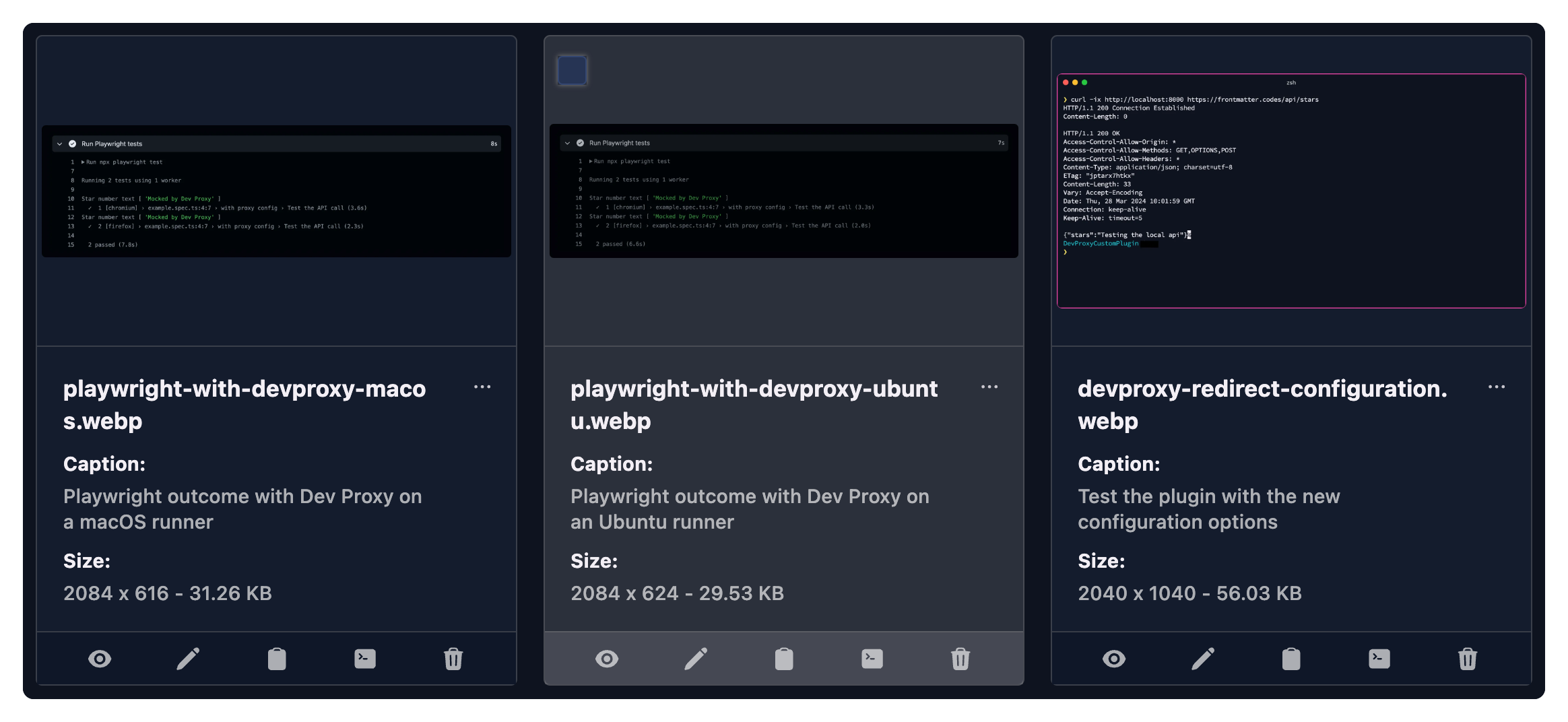Image resolution: width=1568 pixels, height=722 pixels.
Task: Delete the devproxy-redirect-configuration.webp file
Action: [x=1468, y=659]
